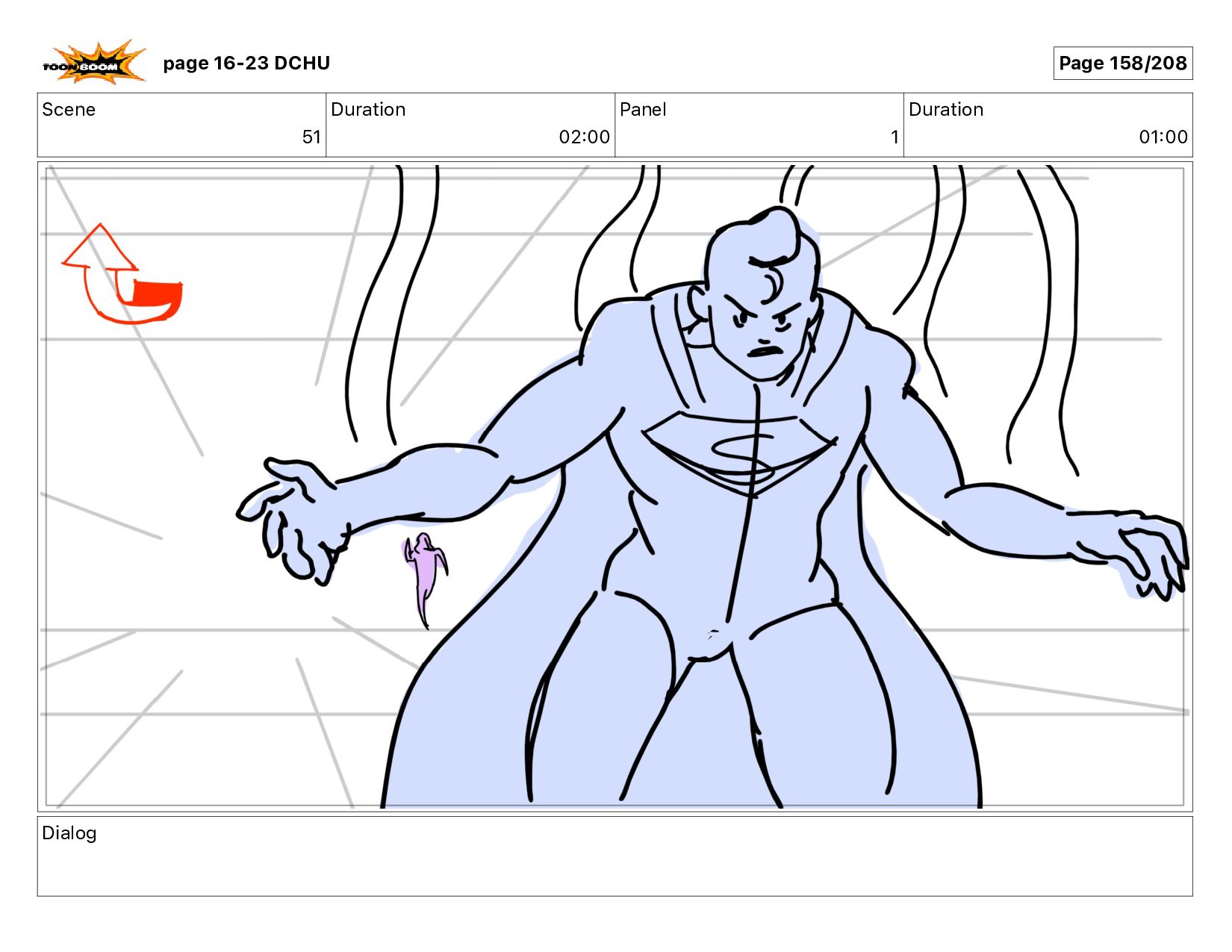Click the 'Dialog' label
Image resolution: width=1232 pixels, height=952 pixels.
click(x=69, y=833)
